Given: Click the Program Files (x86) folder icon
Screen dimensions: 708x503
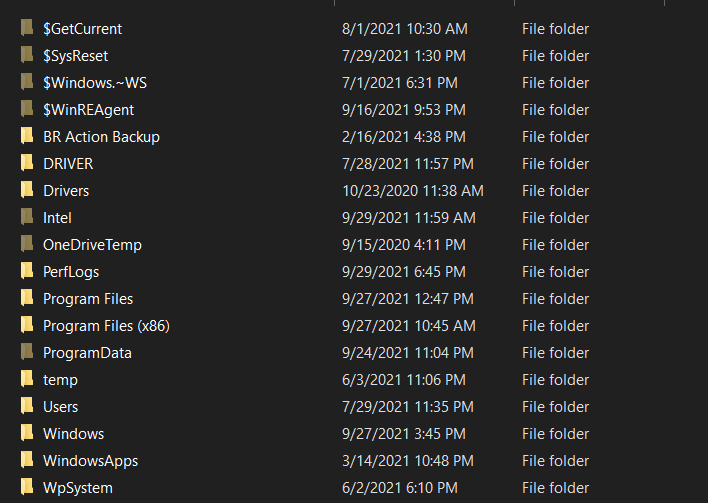Looking at the screenshot, I should click(x=27, y=326).
